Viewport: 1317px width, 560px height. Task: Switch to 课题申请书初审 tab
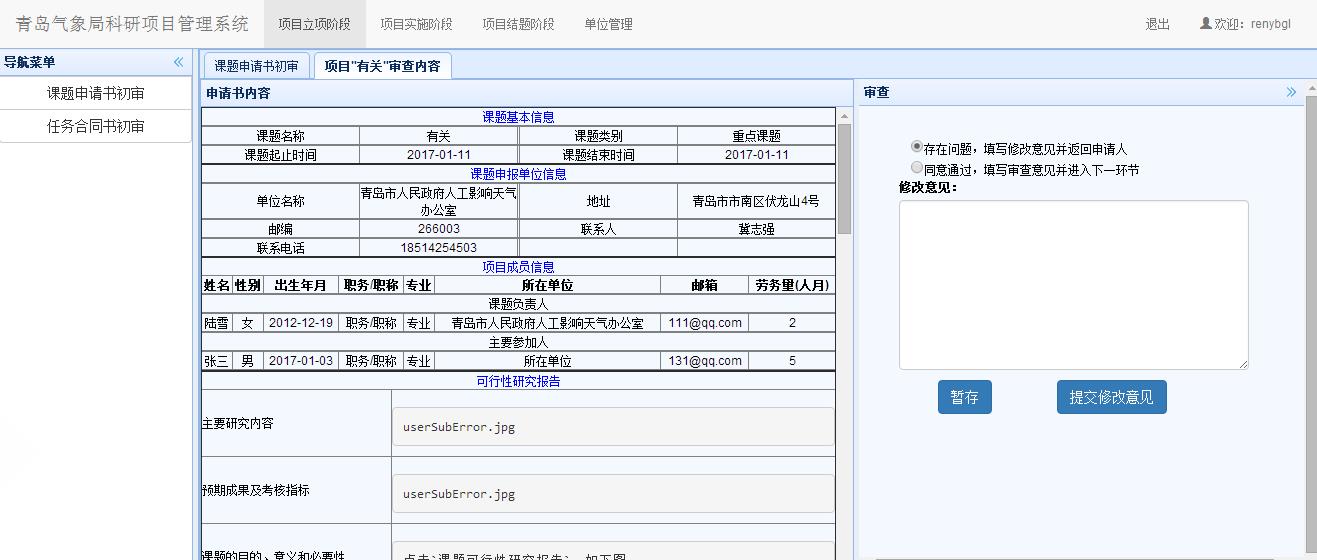click(x=256, y=66)
